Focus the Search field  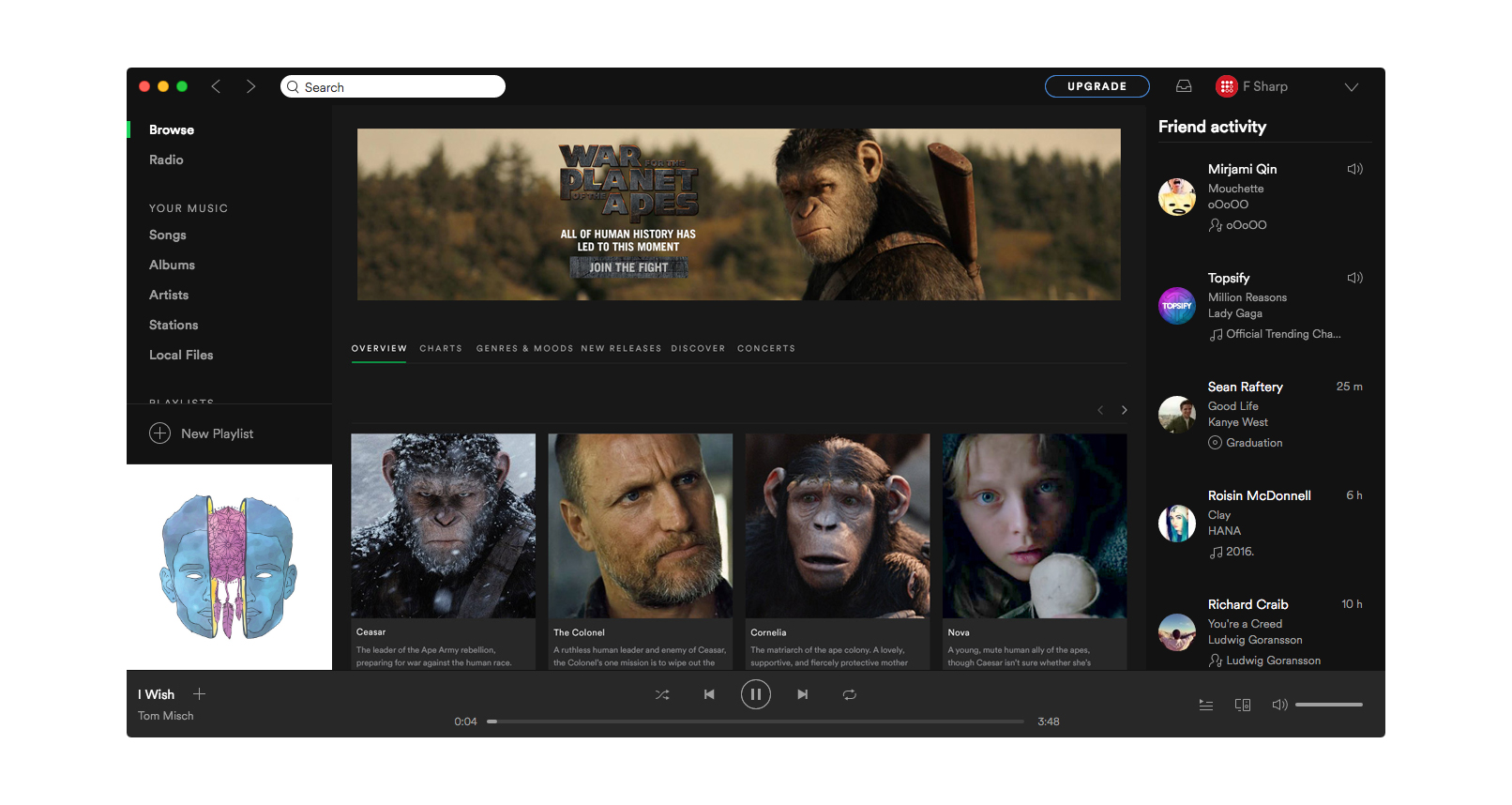coord(393,86)
